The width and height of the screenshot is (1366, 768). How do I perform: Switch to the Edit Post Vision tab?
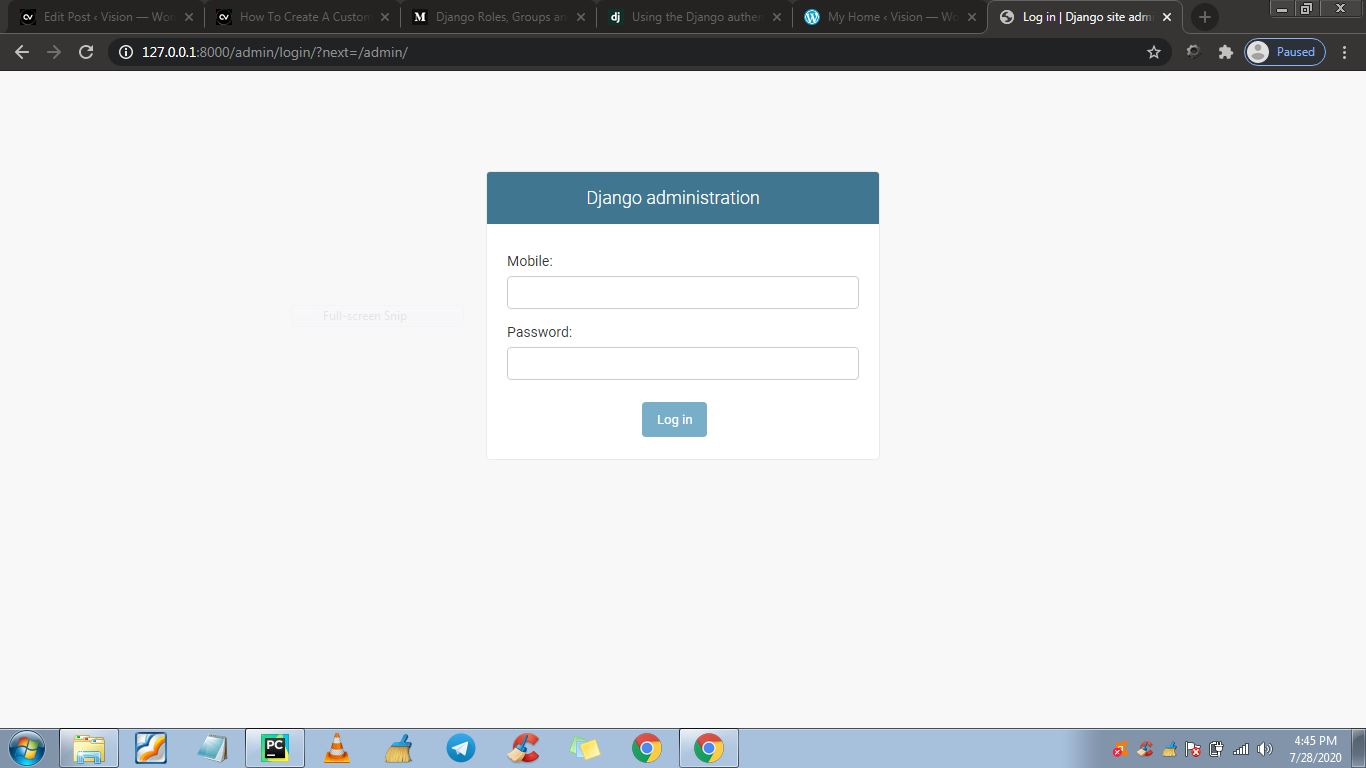[x=106, y=17]
